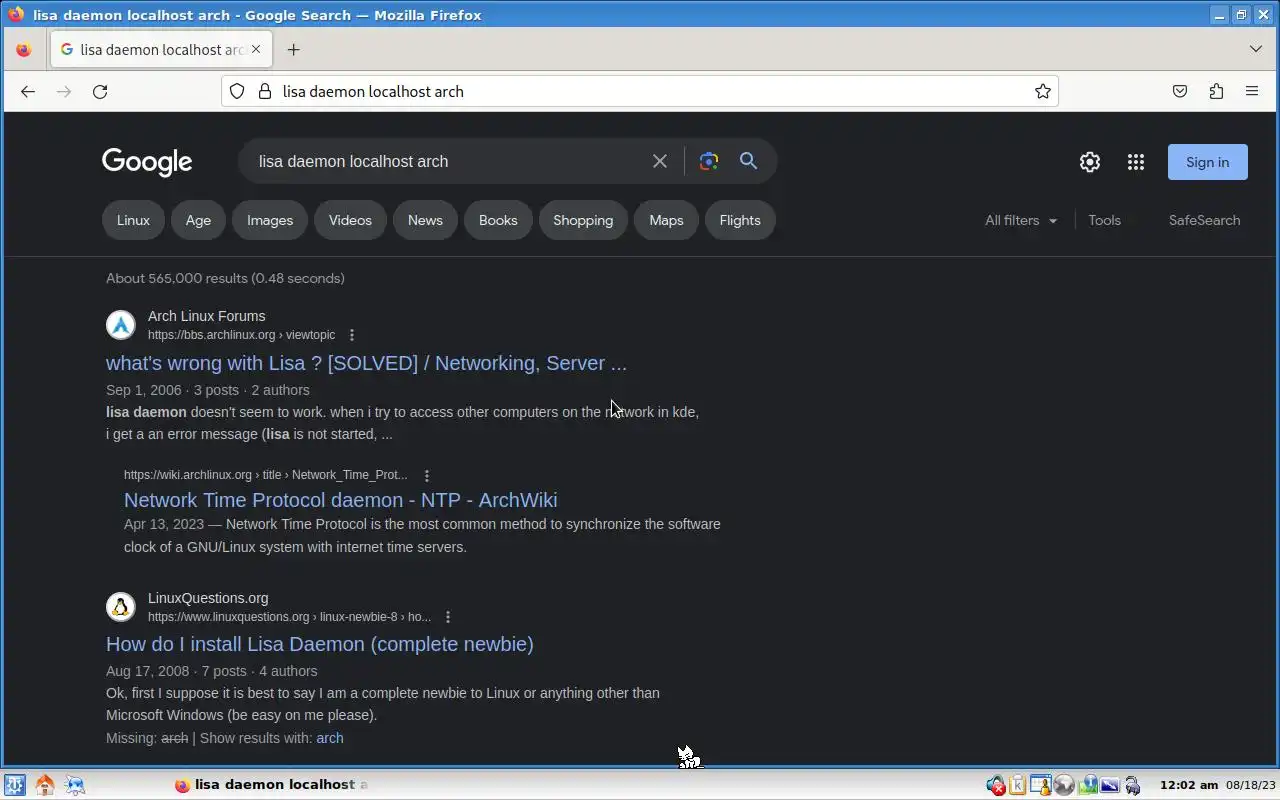The height and width of the screenshot is (800, 1280).
Task: Bookmark this page with the star icon
Action: tap(1043, 91)
